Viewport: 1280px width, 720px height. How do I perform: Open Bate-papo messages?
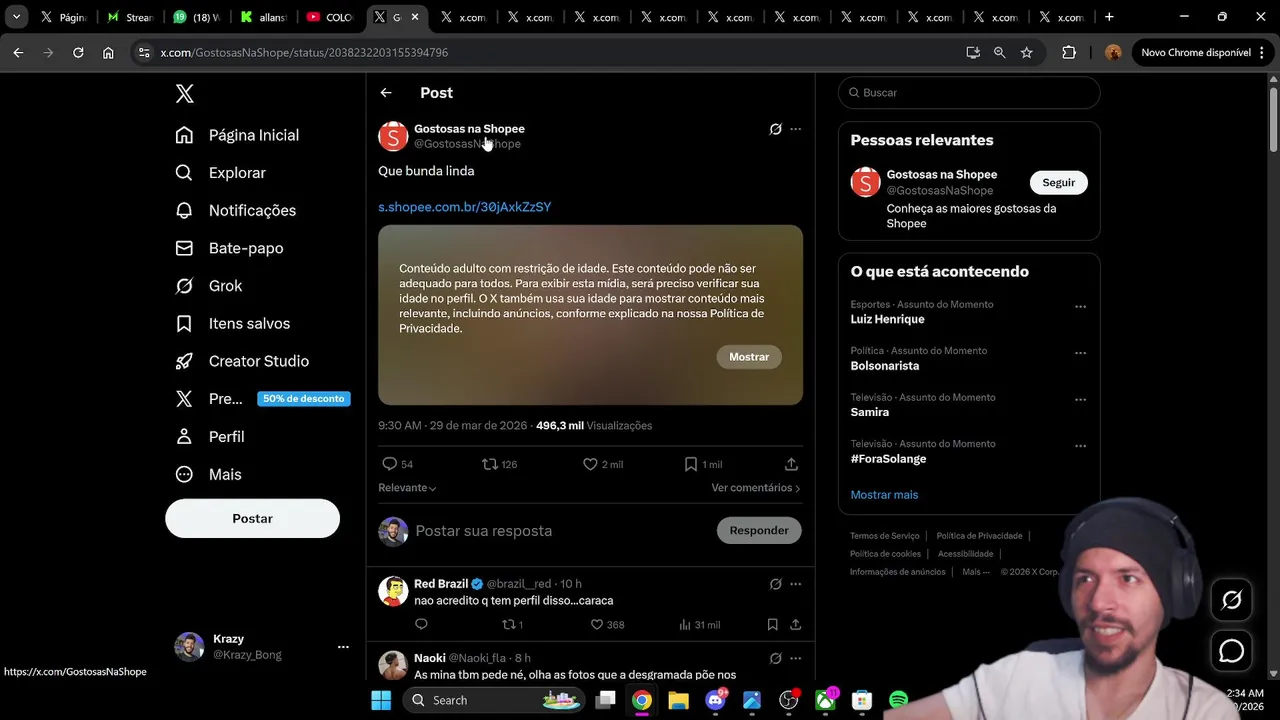tap(230, 248)
